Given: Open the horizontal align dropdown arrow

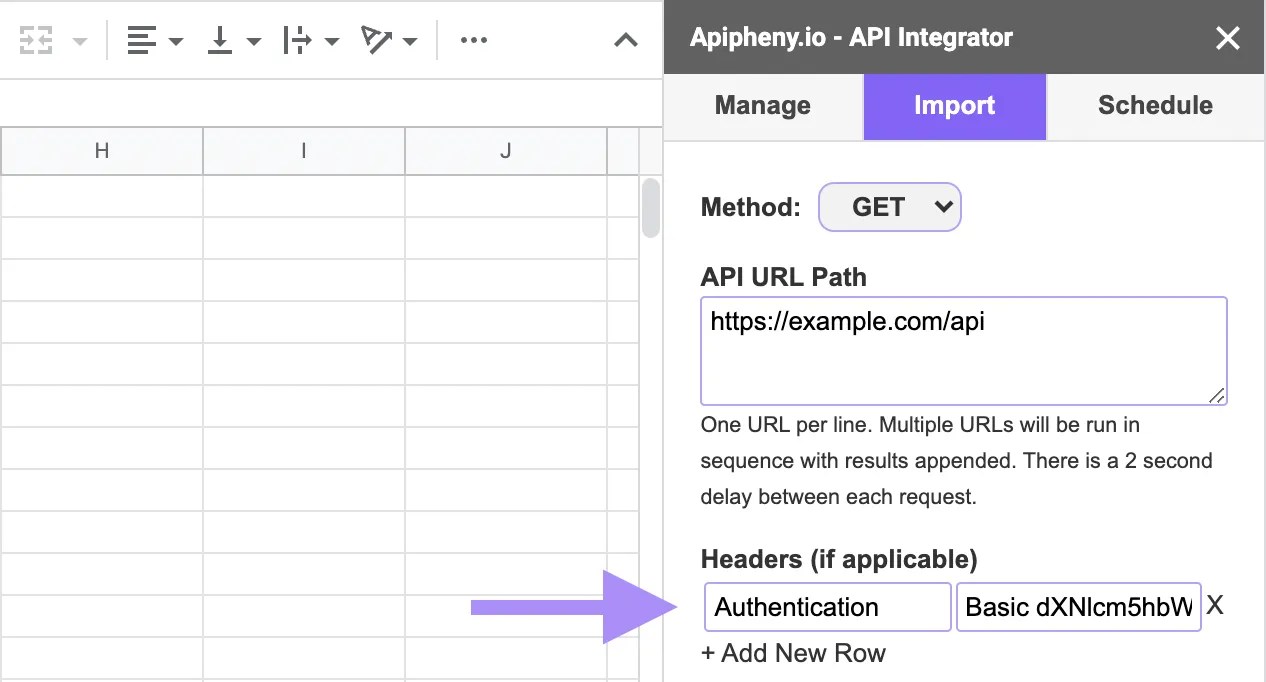Looking at the screenshot, I should coord(174,43).
